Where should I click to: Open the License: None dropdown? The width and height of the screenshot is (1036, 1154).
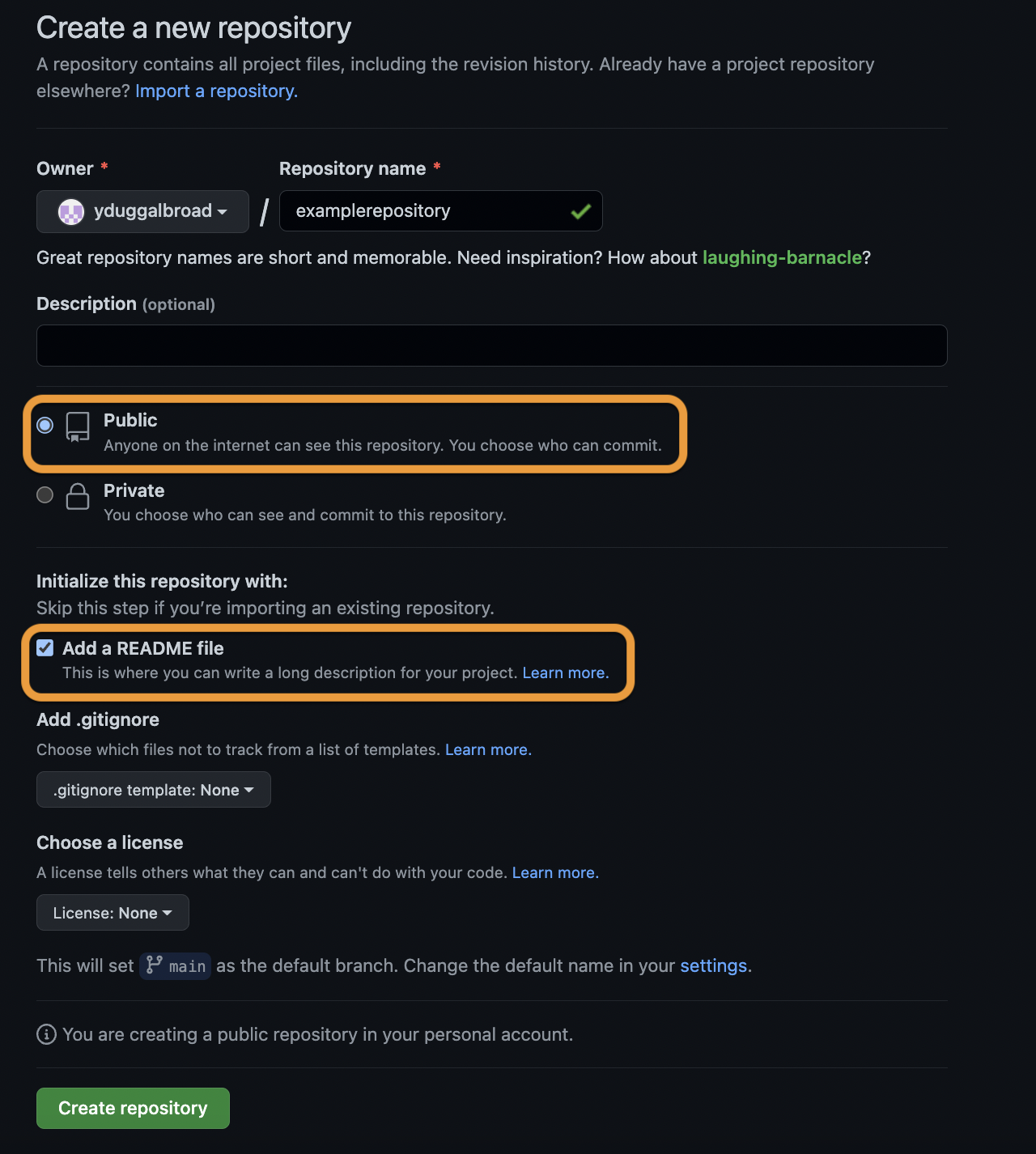pyautogui.click(x=113, y=913)
